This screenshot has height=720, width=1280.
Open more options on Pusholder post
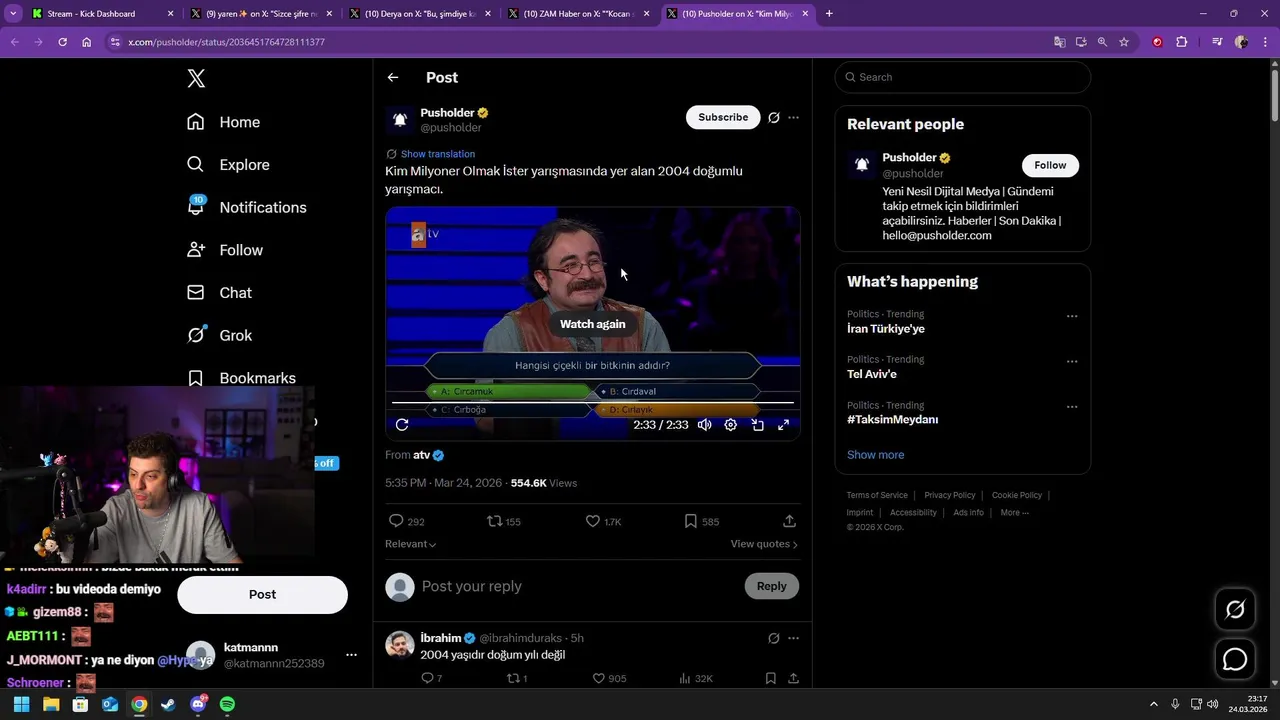click(793, 117)
